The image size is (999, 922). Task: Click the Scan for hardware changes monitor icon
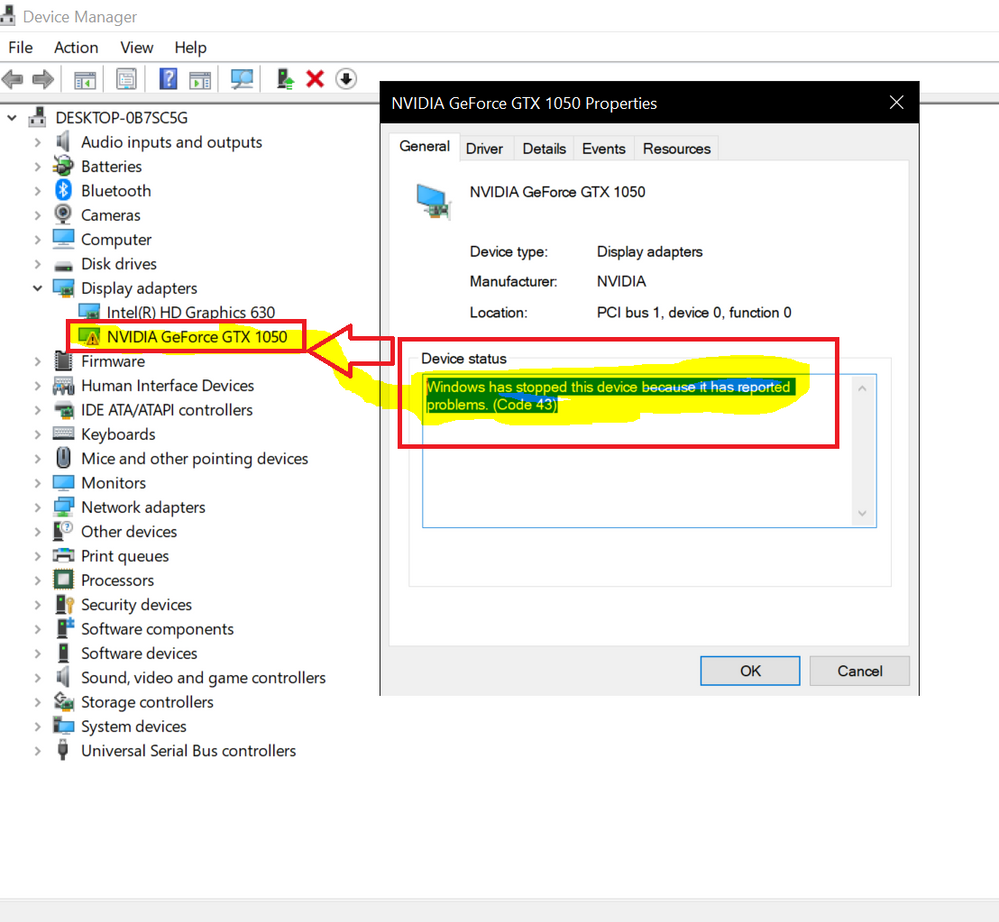241,79
